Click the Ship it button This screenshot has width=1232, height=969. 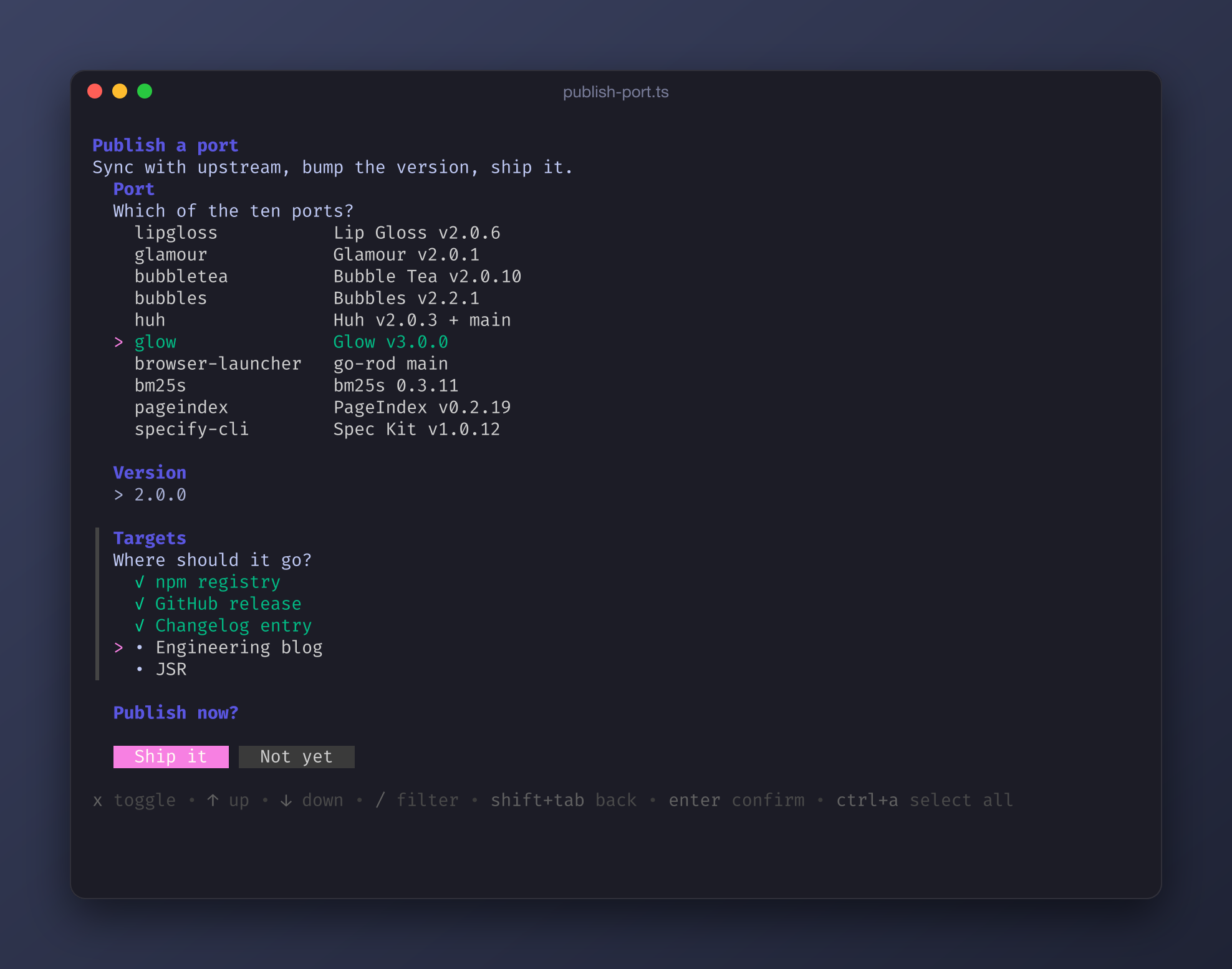[x=171, y=756]
